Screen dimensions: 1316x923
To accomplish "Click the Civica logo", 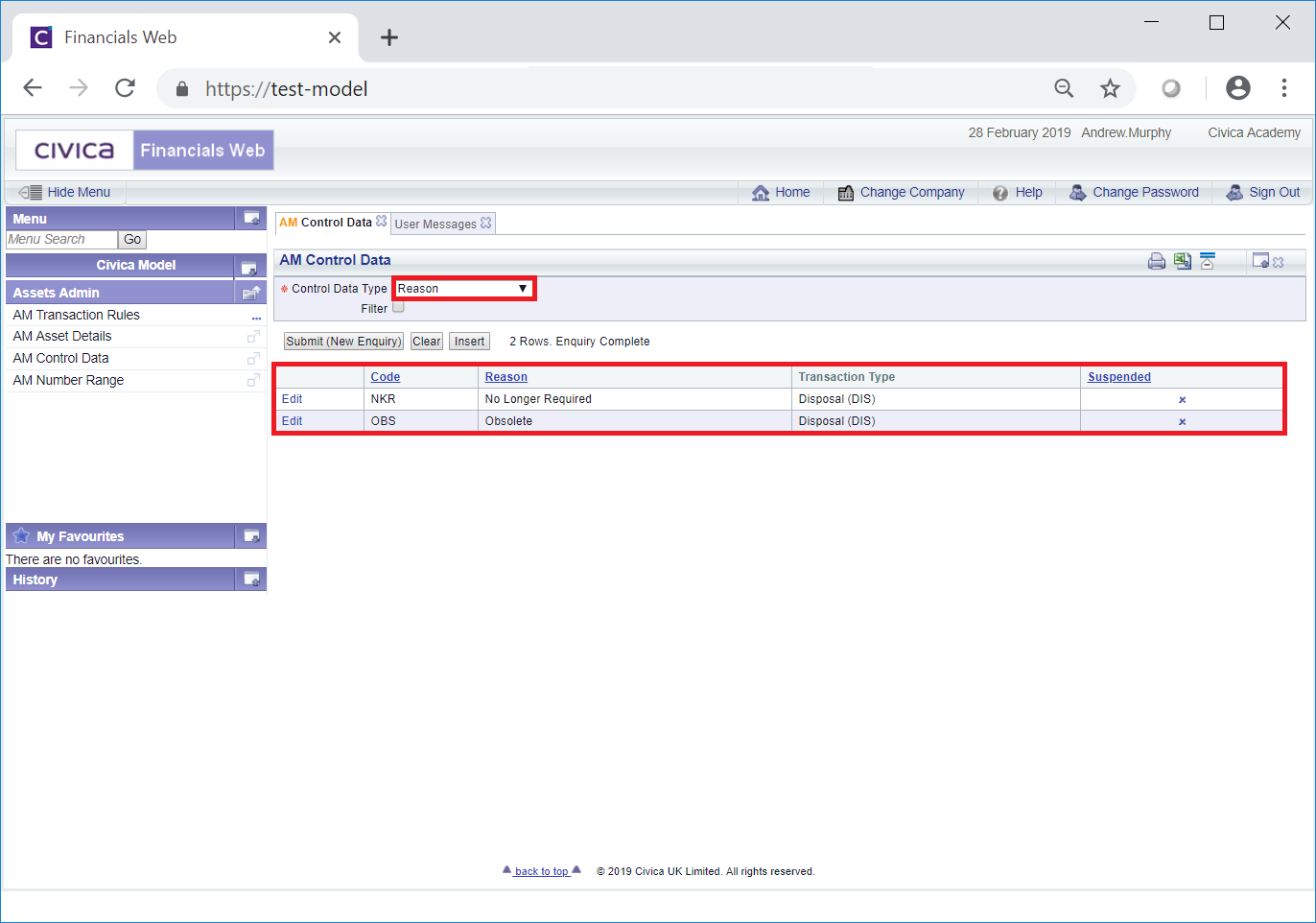I will (75, 151).
